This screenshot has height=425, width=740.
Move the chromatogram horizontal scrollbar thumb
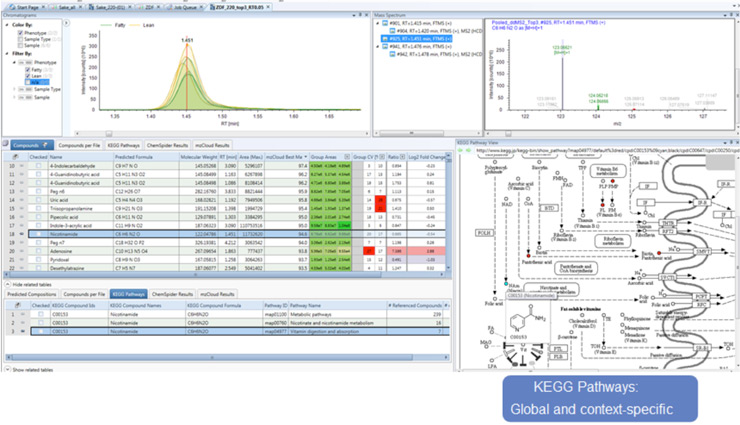(109, 133)
